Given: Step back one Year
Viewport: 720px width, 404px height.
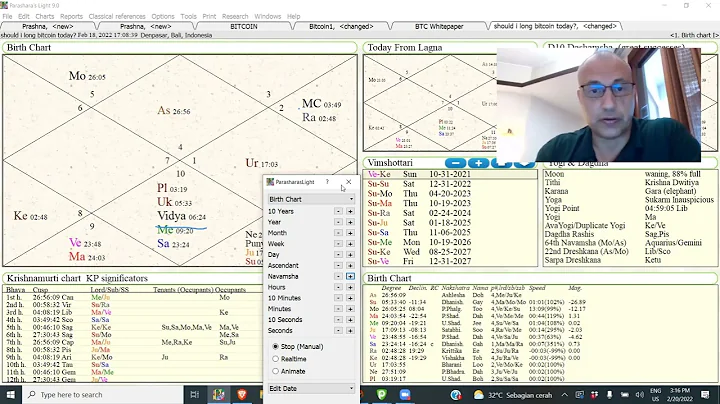Looking at the screenshot, I should pyautogui.click(x=338, y=222).
